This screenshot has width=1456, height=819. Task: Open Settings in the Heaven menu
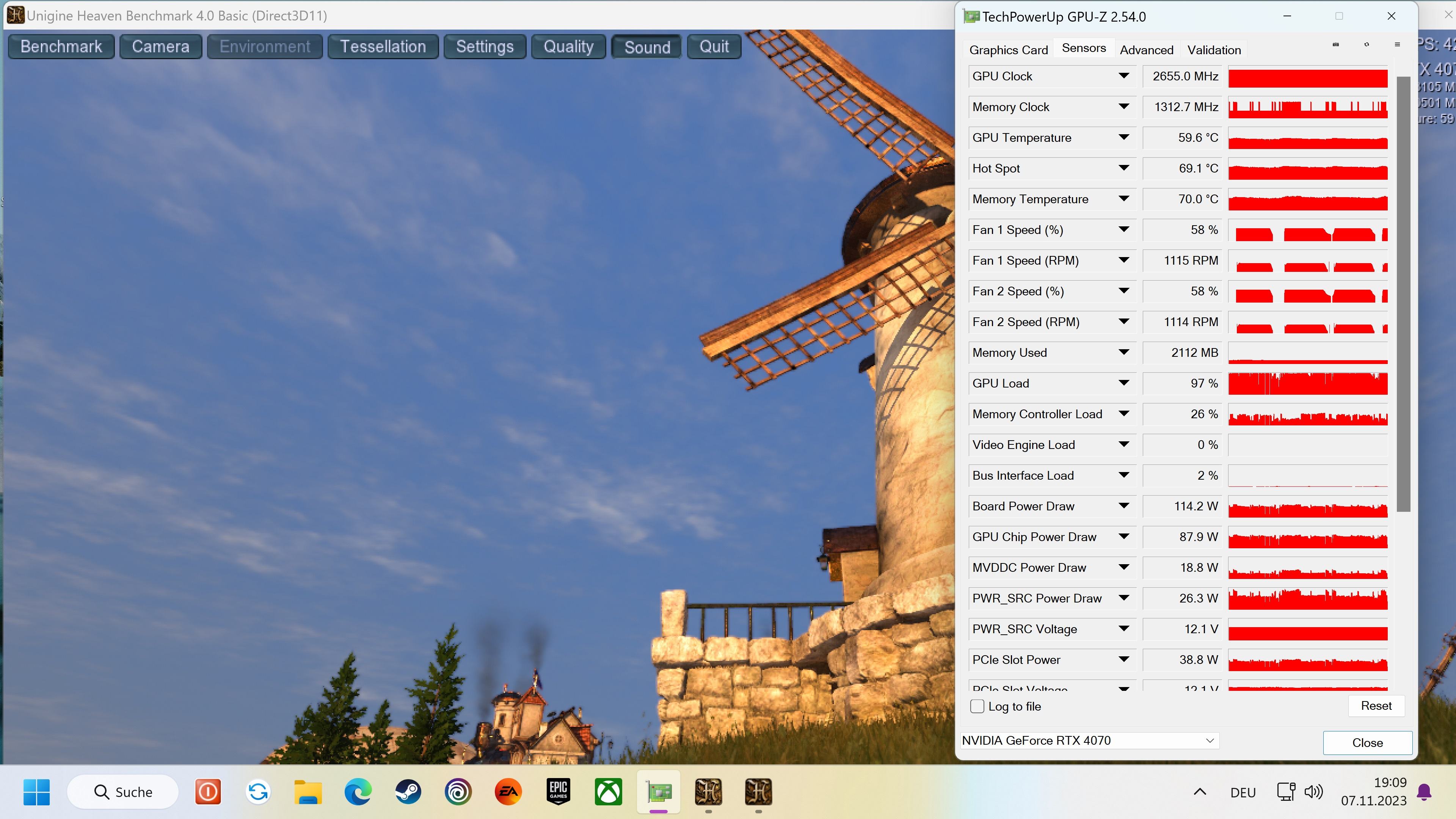485,46
